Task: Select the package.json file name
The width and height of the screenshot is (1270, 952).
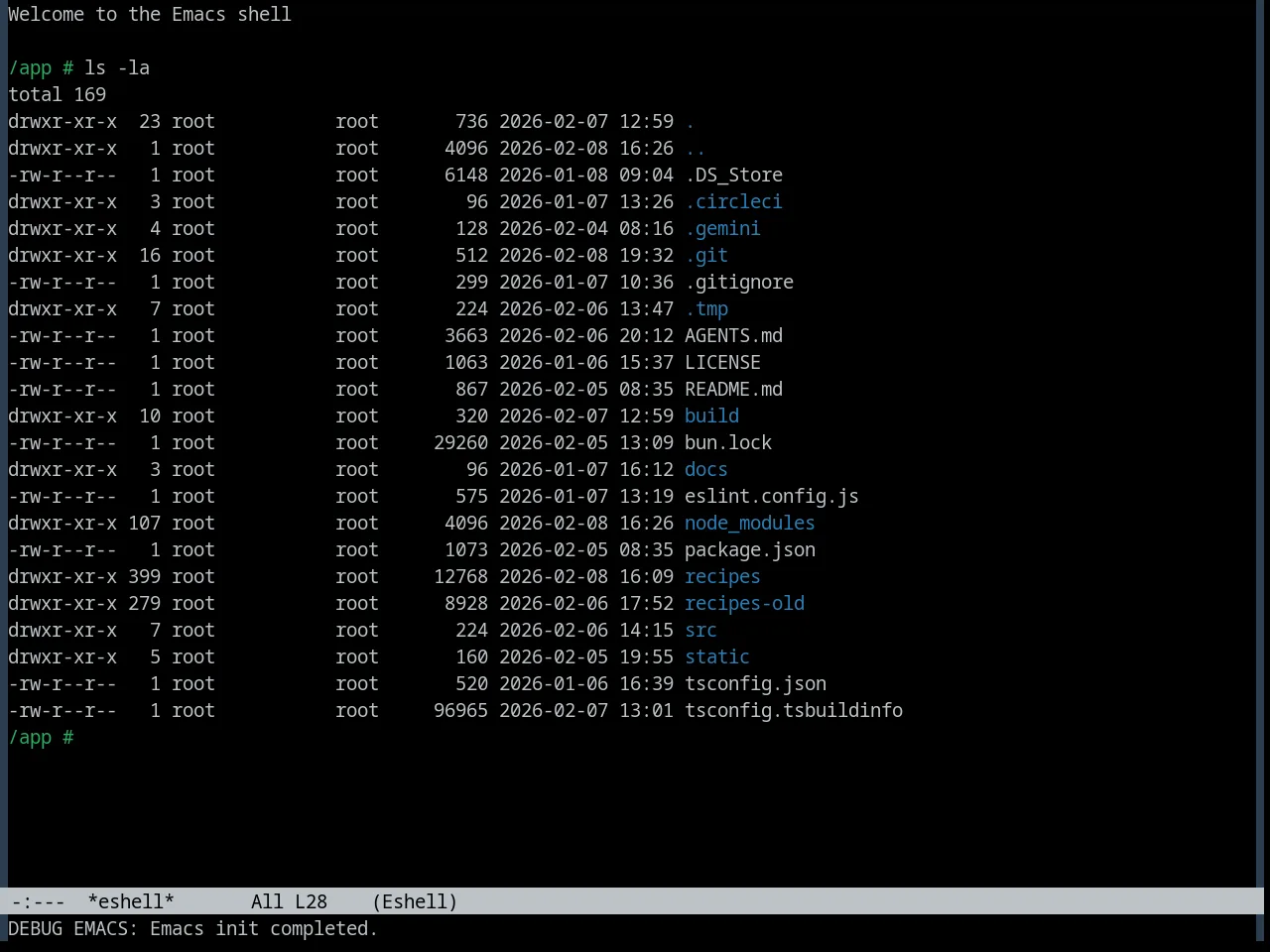Action: pyautogui.click(x=750, y=549)
